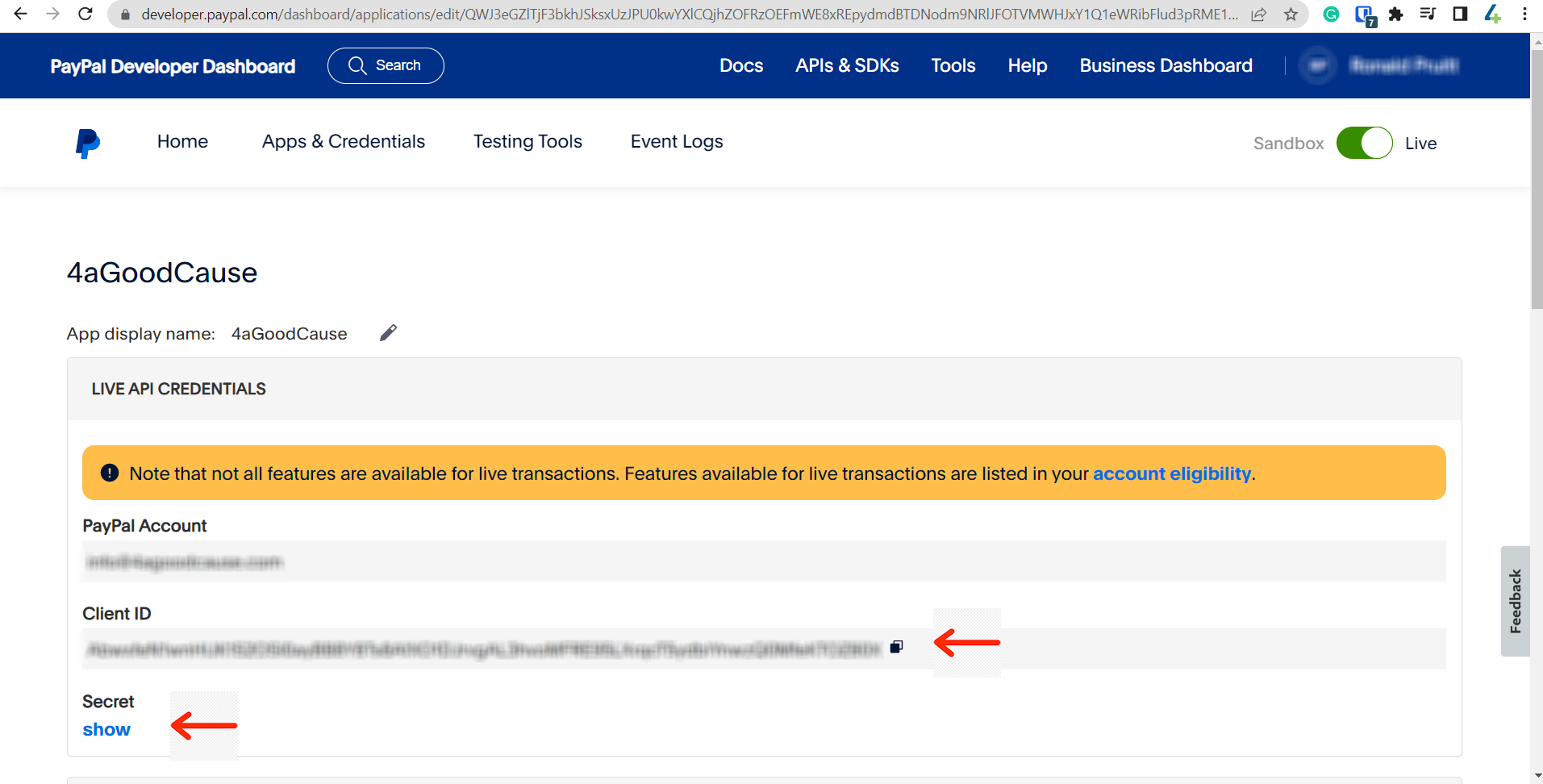
Task: Go to Business Dashboard
Action: click(1166, 65)
